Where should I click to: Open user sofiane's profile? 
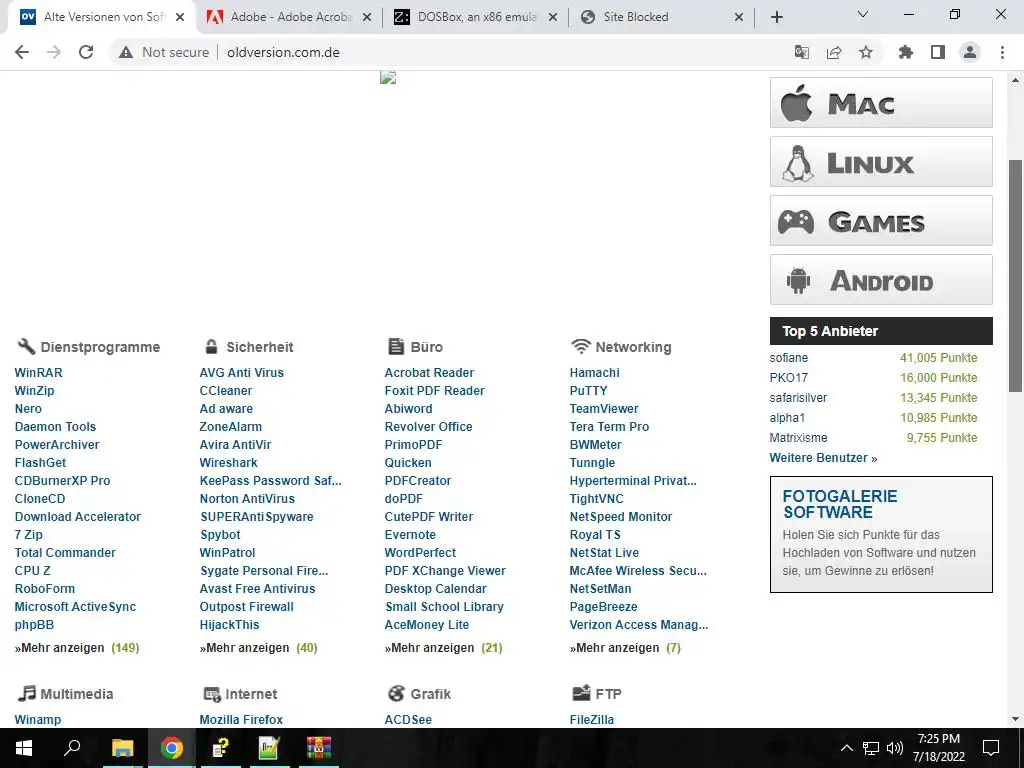pyautogui.click(x=788, y=358)
